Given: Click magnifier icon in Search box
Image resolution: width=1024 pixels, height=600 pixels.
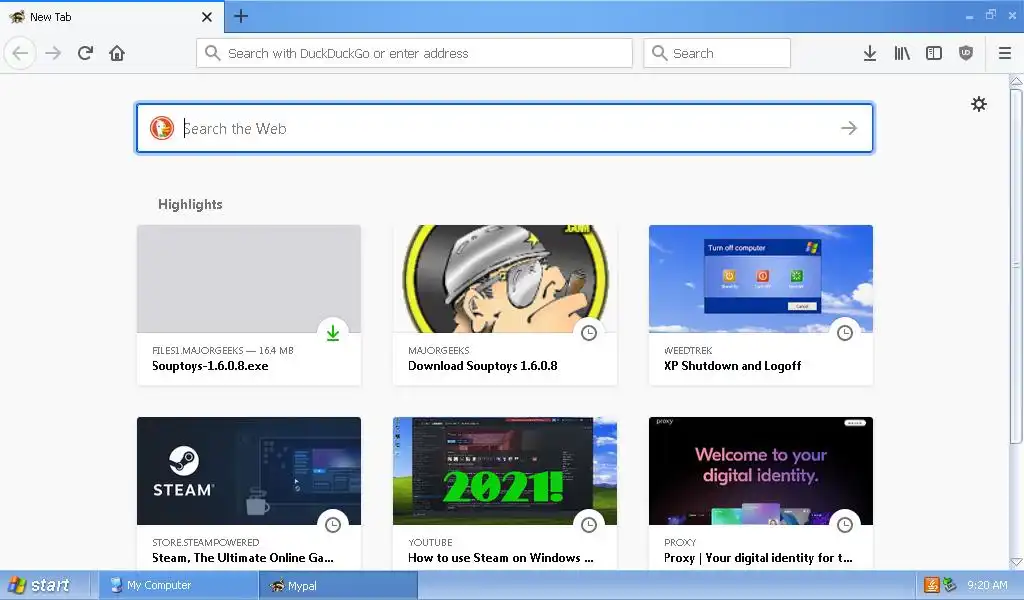Looking at the screenshot, I should 660,53.
